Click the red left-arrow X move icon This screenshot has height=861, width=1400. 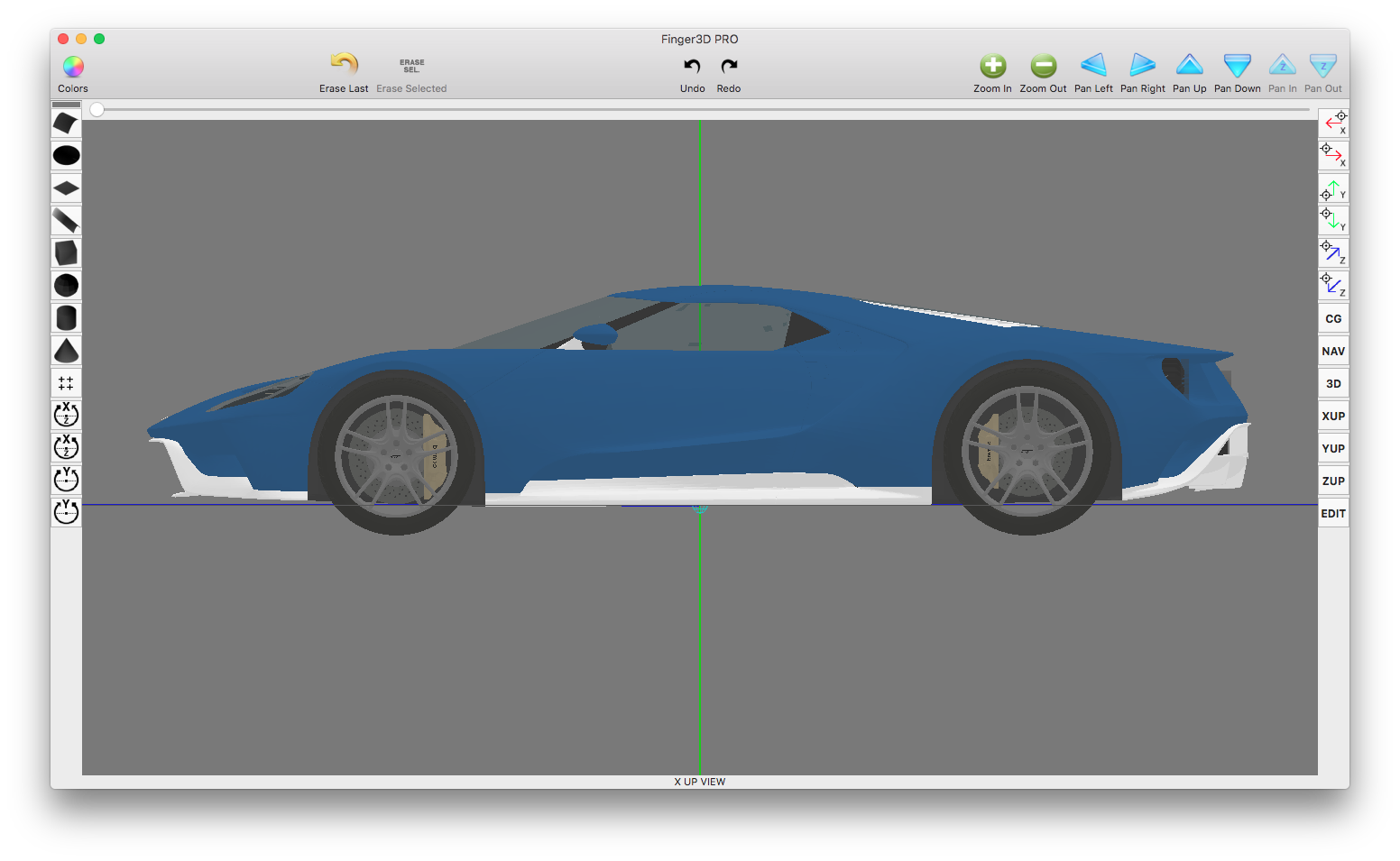[1333, 123]
